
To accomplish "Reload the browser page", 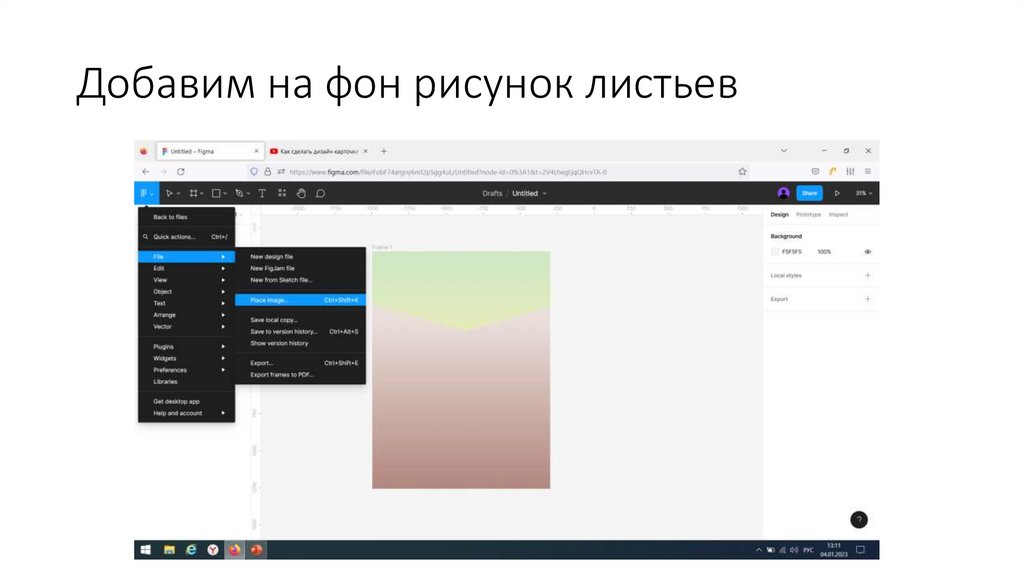I will tap(181, 172).
